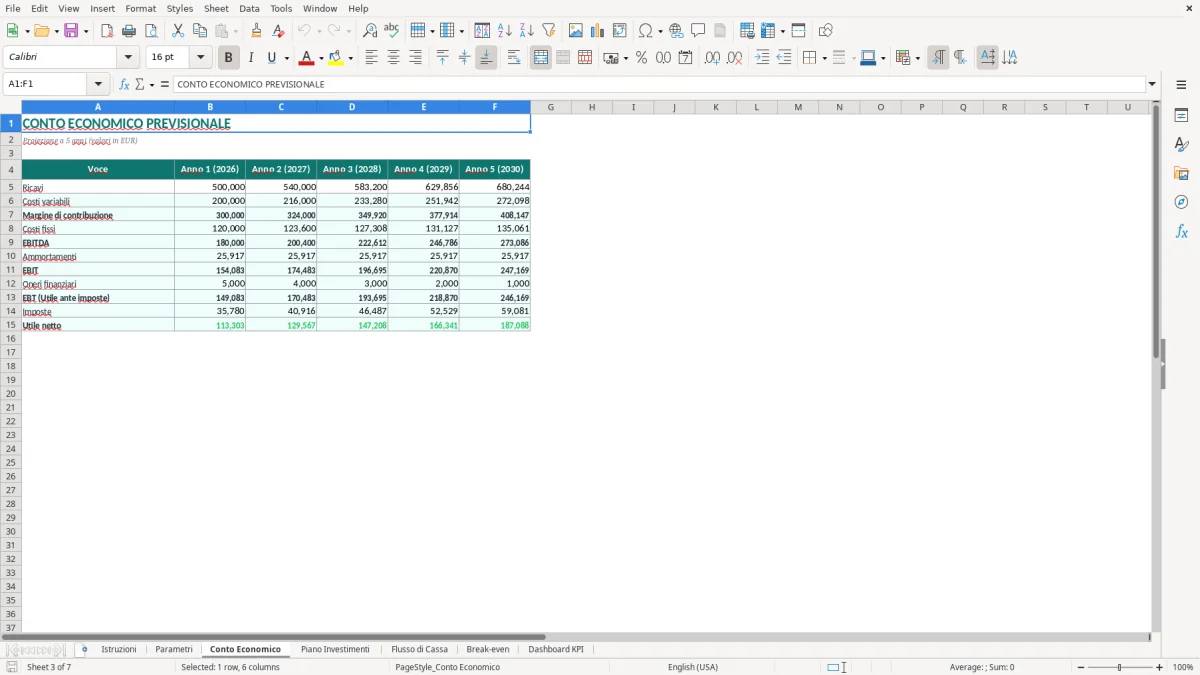Insert a chart

coord(598,31)
